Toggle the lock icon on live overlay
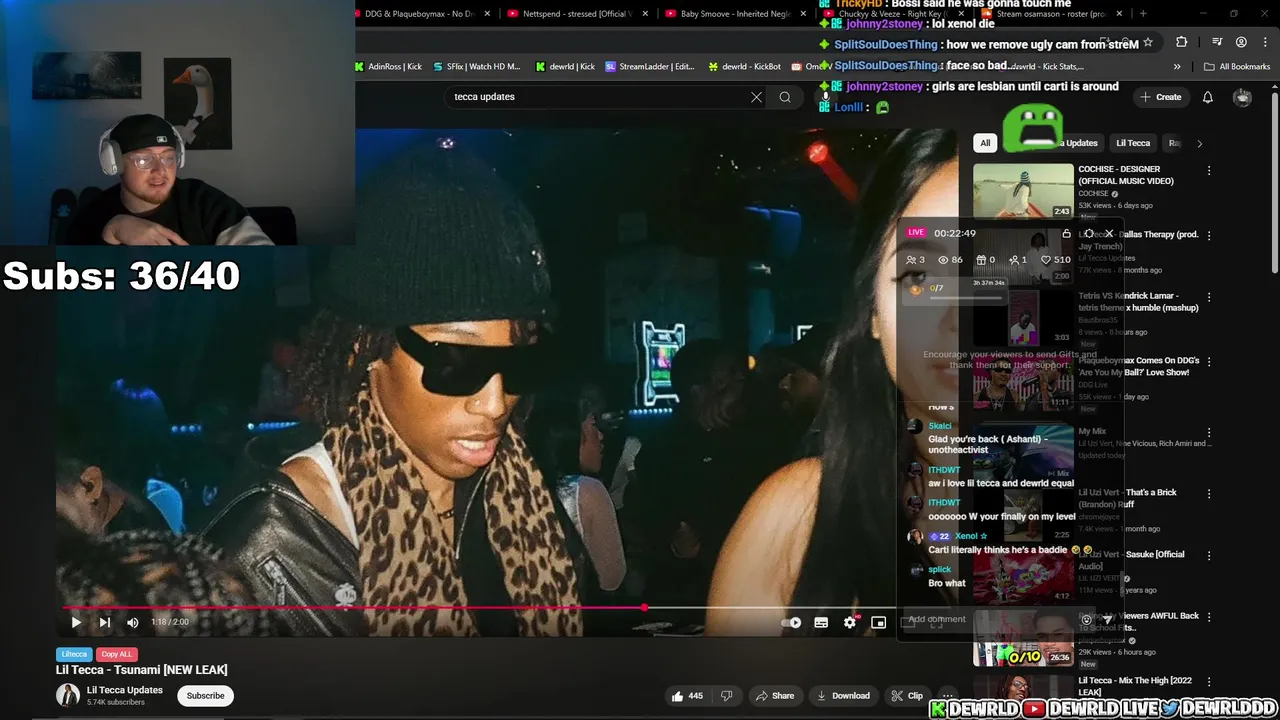The image size is (1280, 720). click(1066, 233)
